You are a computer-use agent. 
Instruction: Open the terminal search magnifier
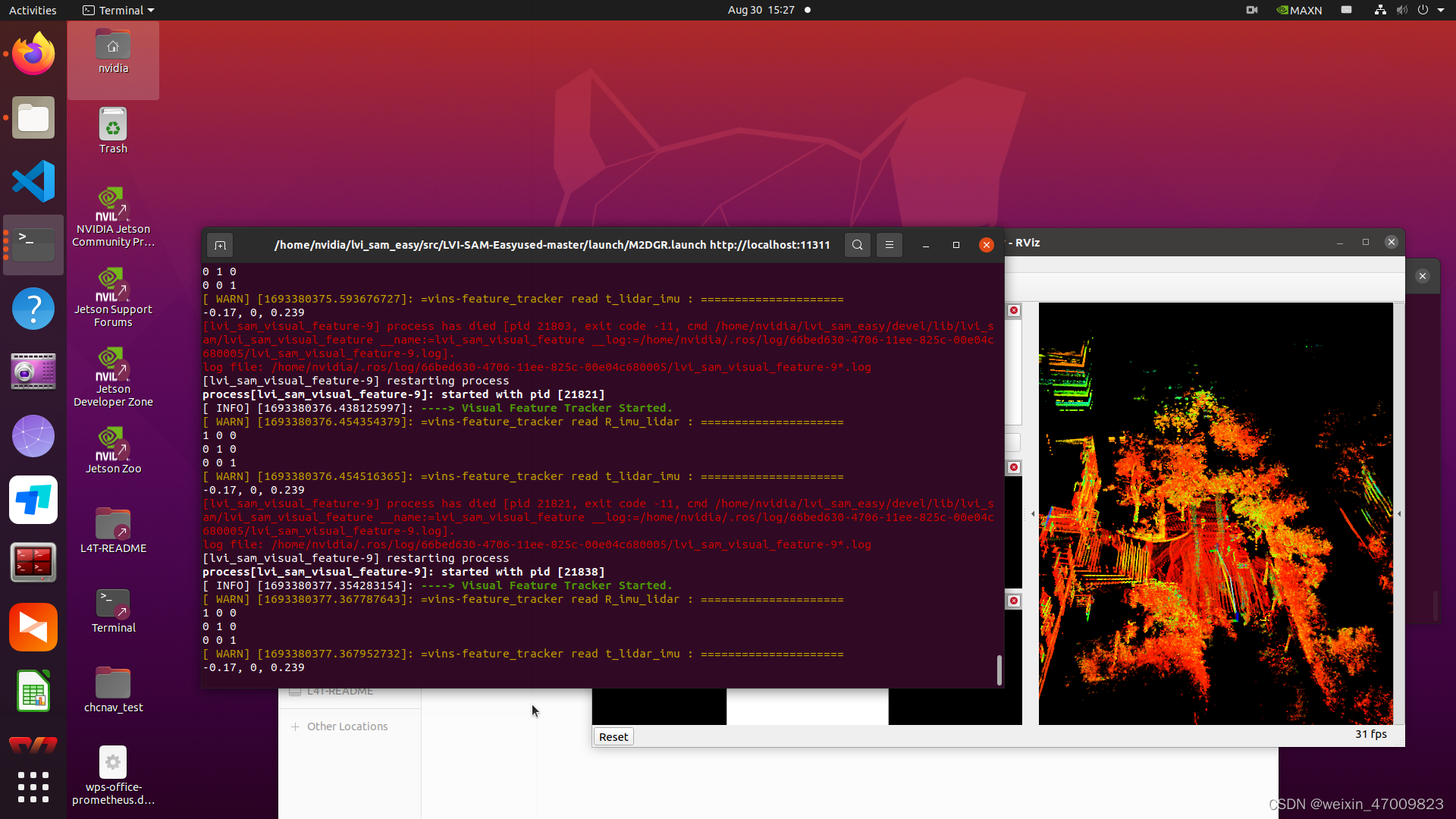click(857, 245)
